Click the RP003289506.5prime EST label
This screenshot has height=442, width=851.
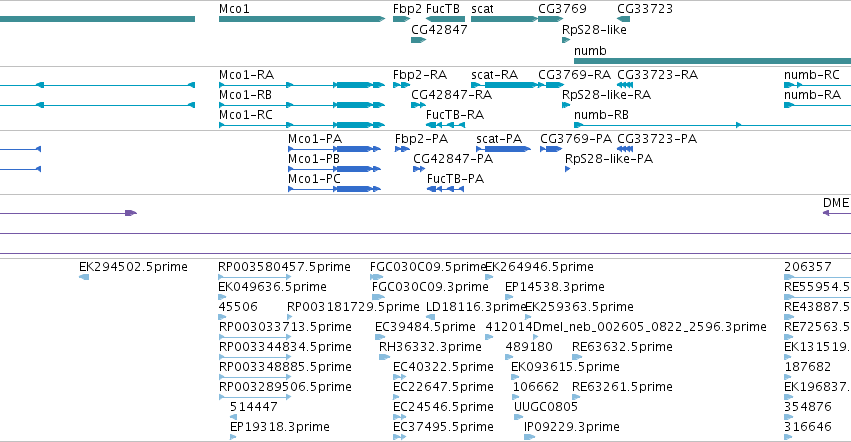[x=285, y=387]
